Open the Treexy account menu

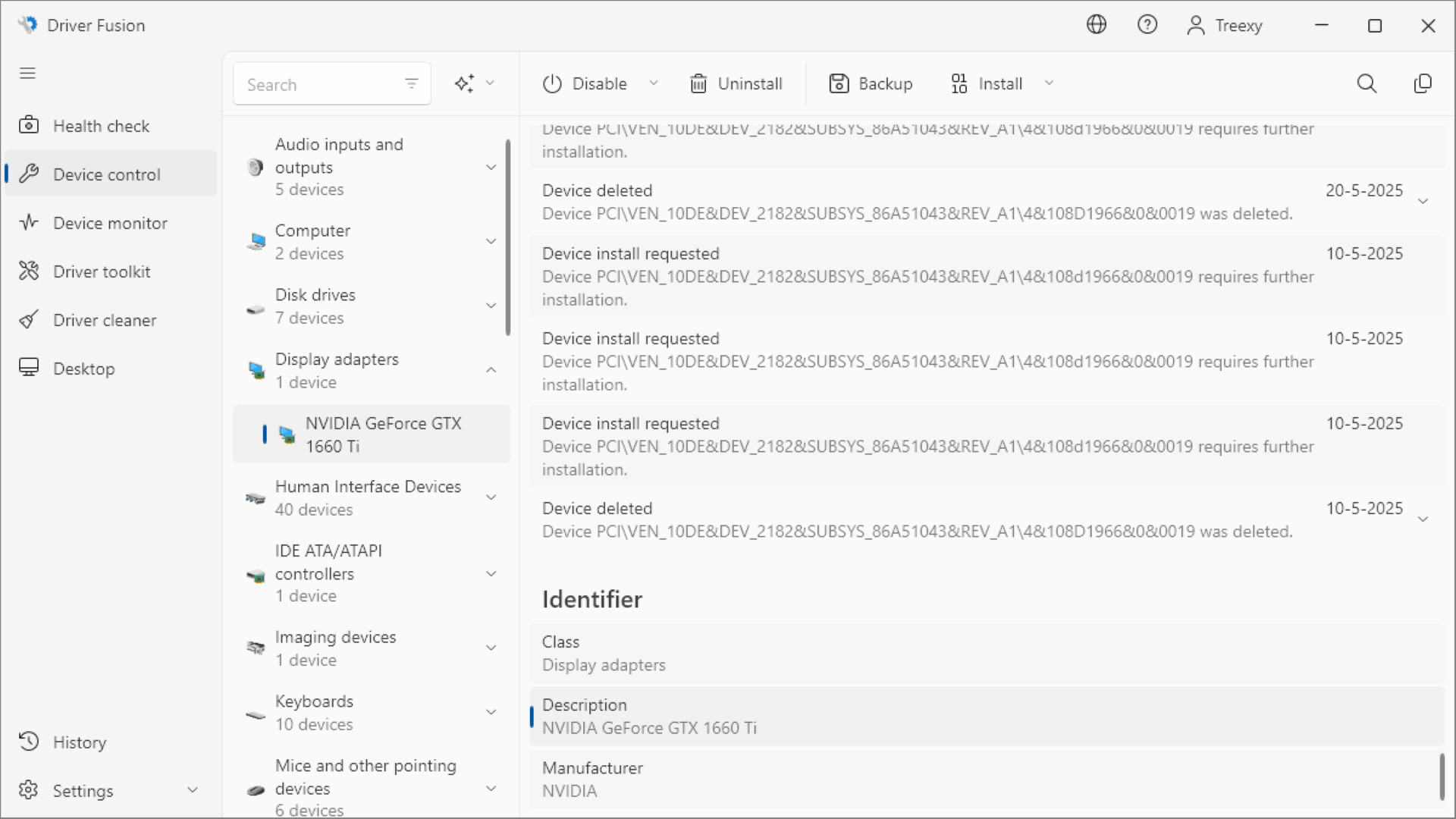(1224, 25)
